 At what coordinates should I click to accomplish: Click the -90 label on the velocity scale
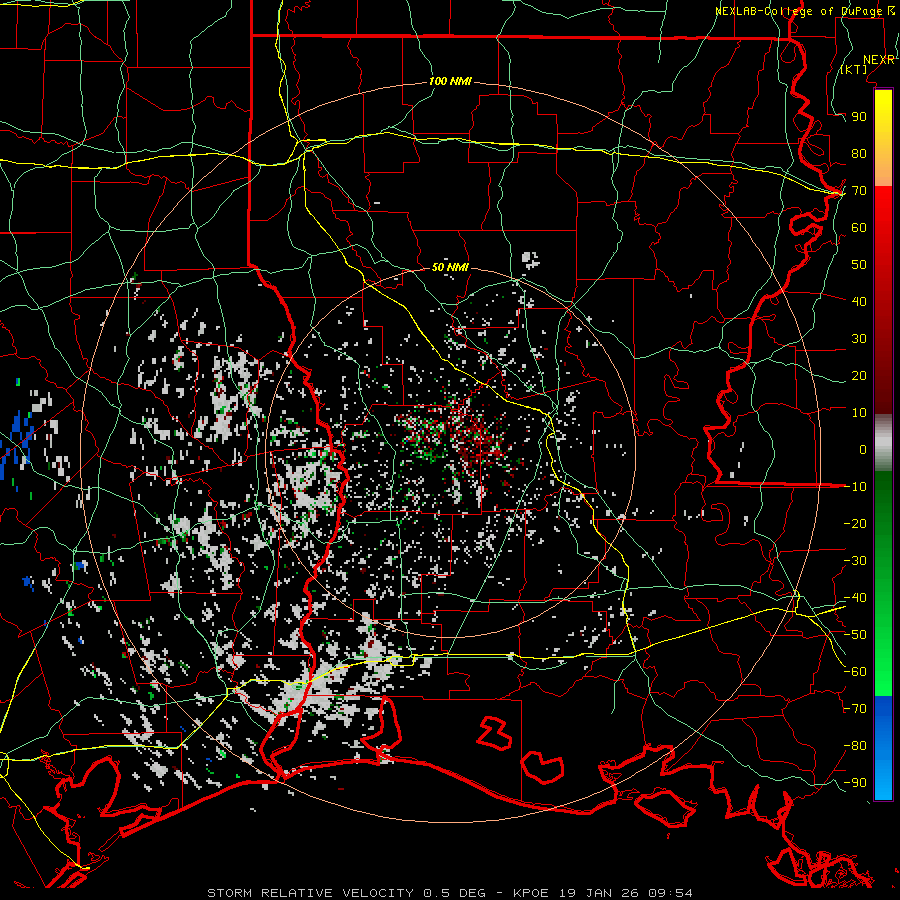click(855, 783)
